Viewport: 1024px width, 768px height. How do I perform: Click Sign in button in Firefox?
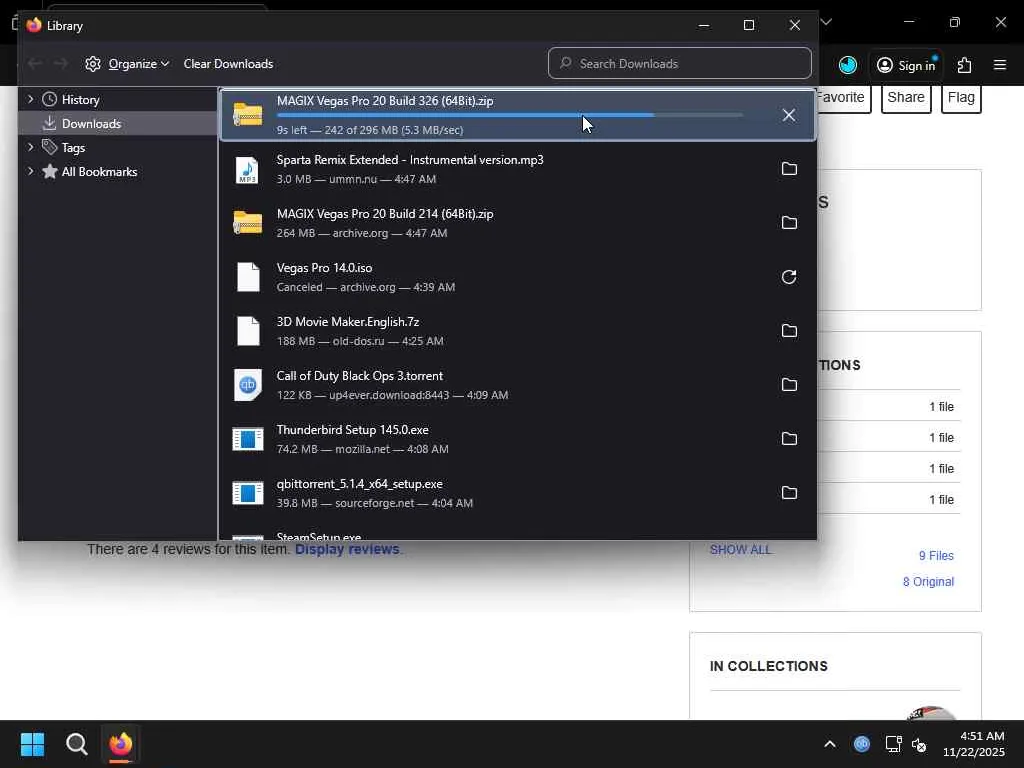point(906,65)
